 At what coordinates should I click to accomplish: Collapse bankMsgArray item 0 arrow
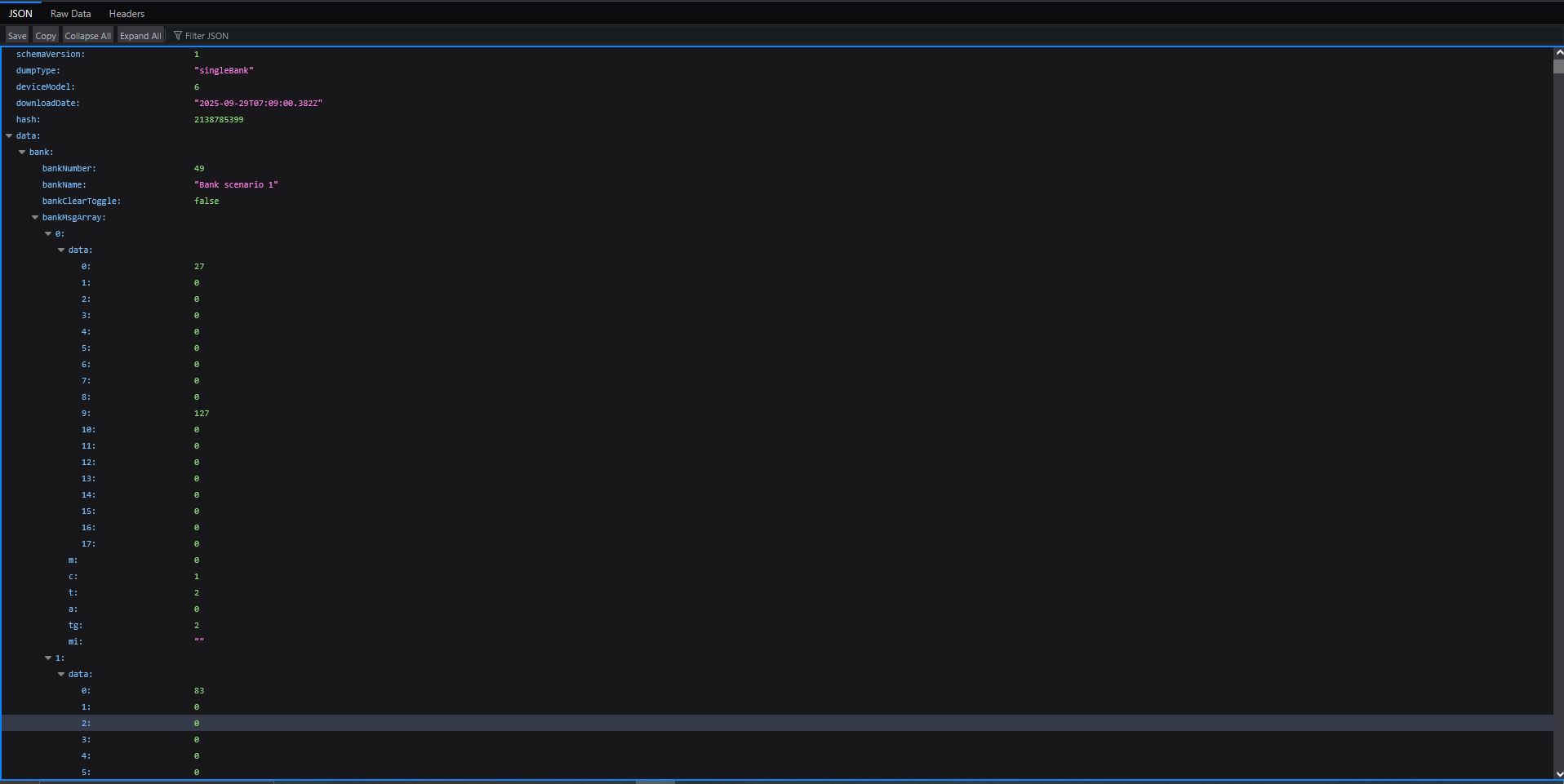48,234
